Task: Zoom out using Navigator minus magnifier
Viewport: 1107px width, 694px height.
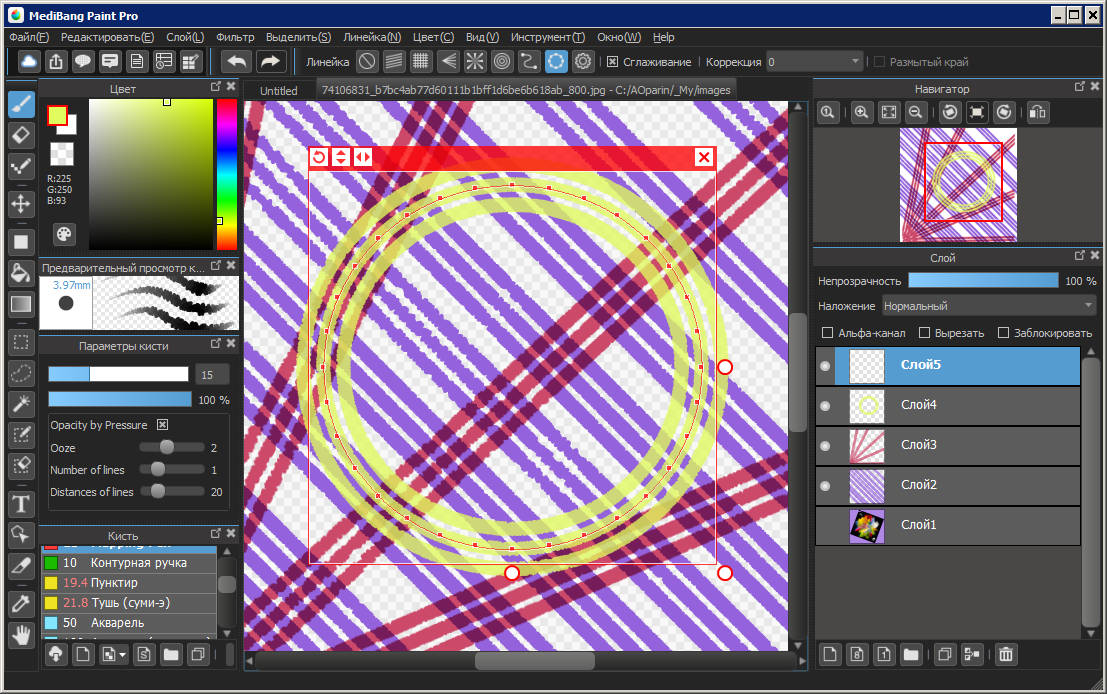Action: click(x=916, y=112)
